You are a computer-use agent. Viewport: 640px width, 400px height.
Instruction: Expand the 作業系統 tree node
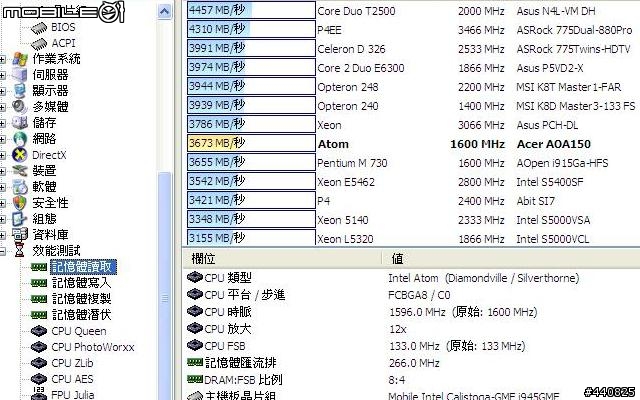pos(2,59)
